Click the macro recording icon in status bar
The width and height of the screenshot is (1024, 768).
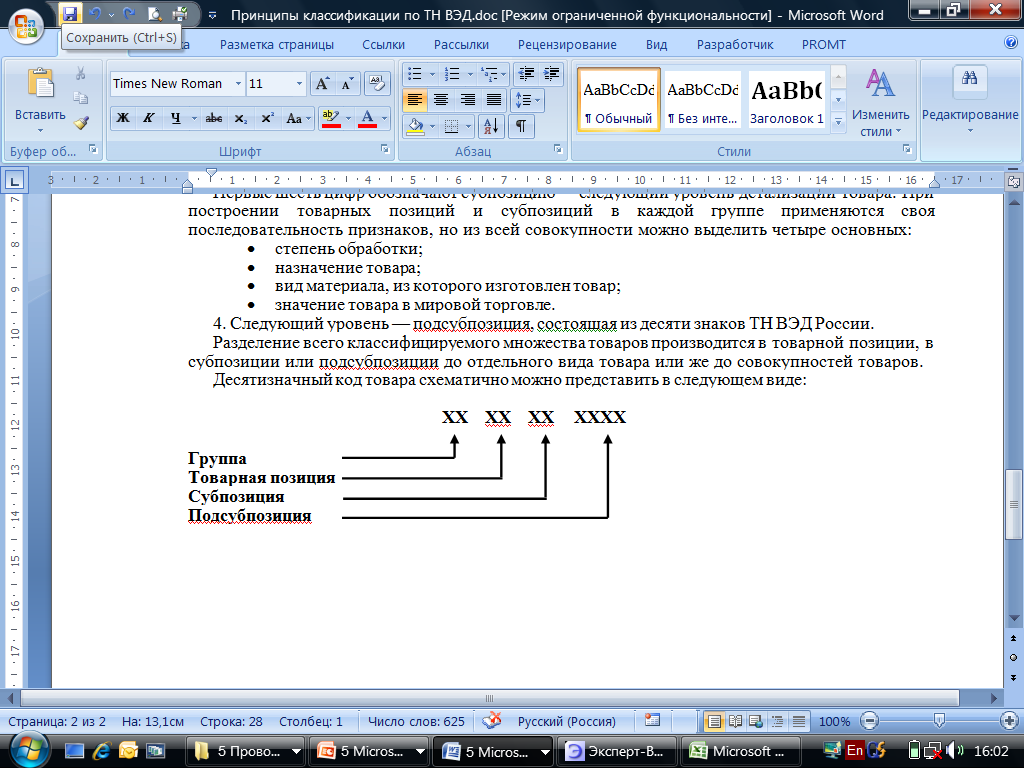click(x=652, y=721)
